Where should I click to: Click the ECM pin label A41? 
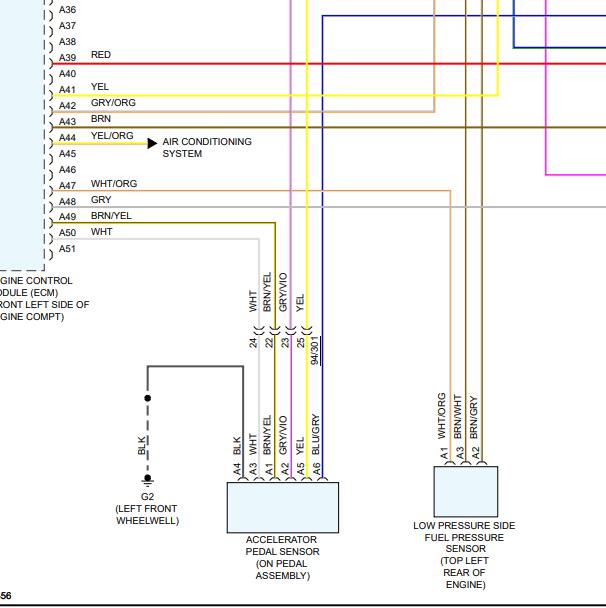[67, 90]
